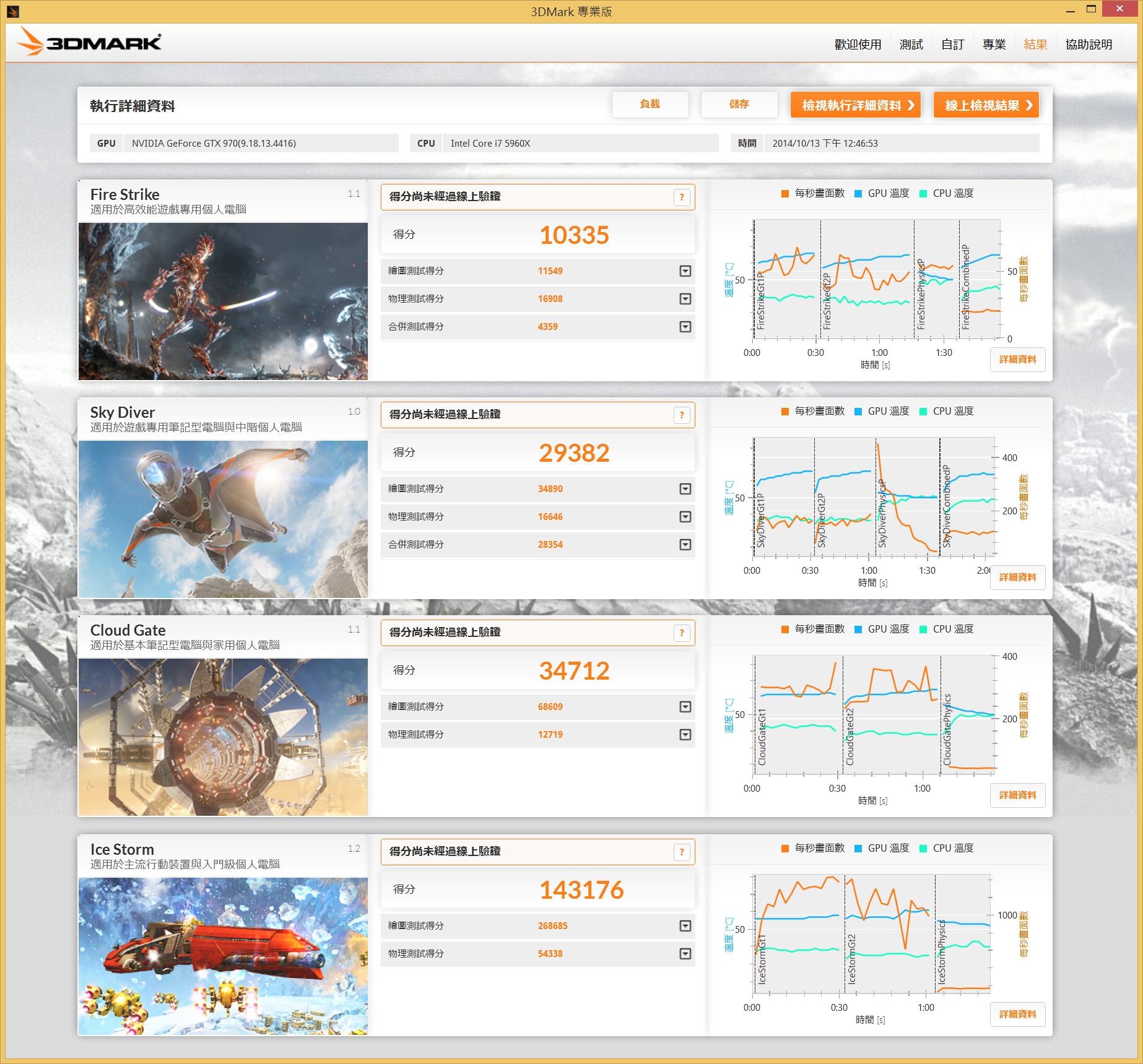This screenshot has width=1143, height=1064.
Task: Click the Fire Strike temperature chart
Action: [876, 279]
